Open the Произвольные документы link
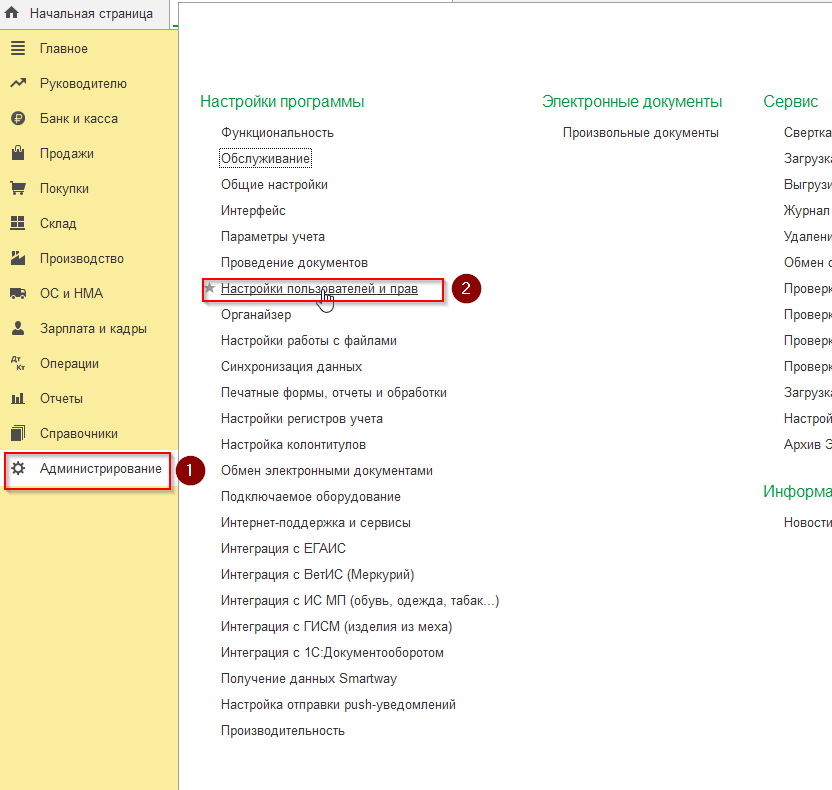832x790 pixels. (641, 133)
